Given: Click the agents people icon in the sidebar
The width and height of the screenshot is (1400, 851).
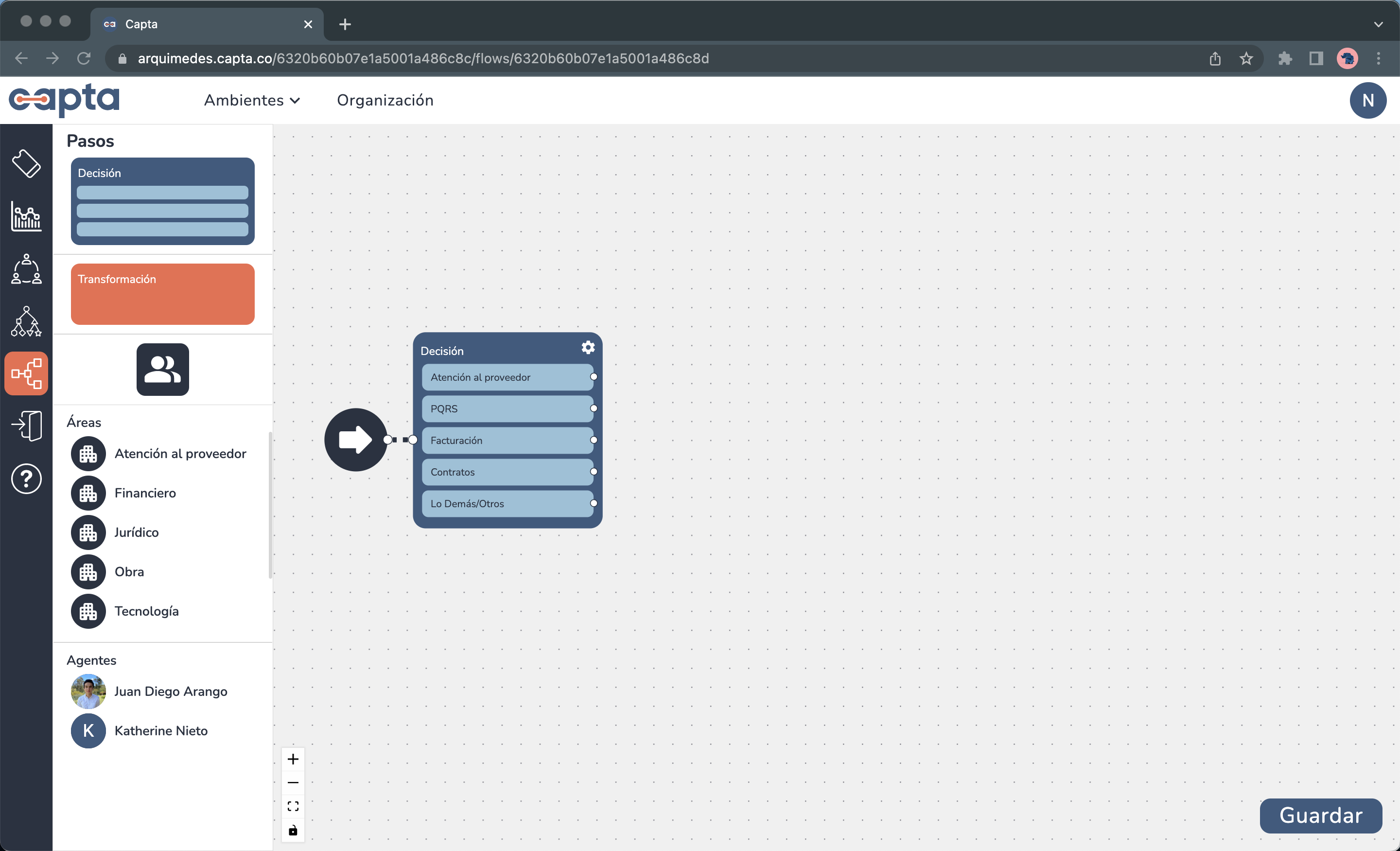Looking at the screenshot, I should pyautogui.click(x=26, y=269).
